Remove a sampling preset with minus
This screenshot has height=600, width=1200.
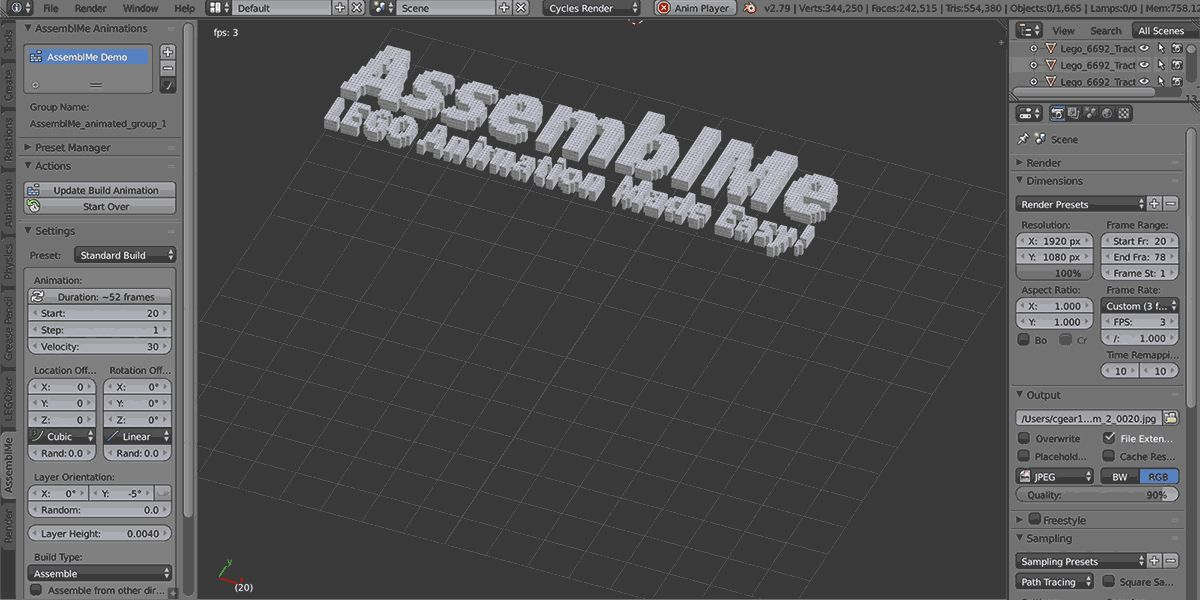tap(1170, 561)
